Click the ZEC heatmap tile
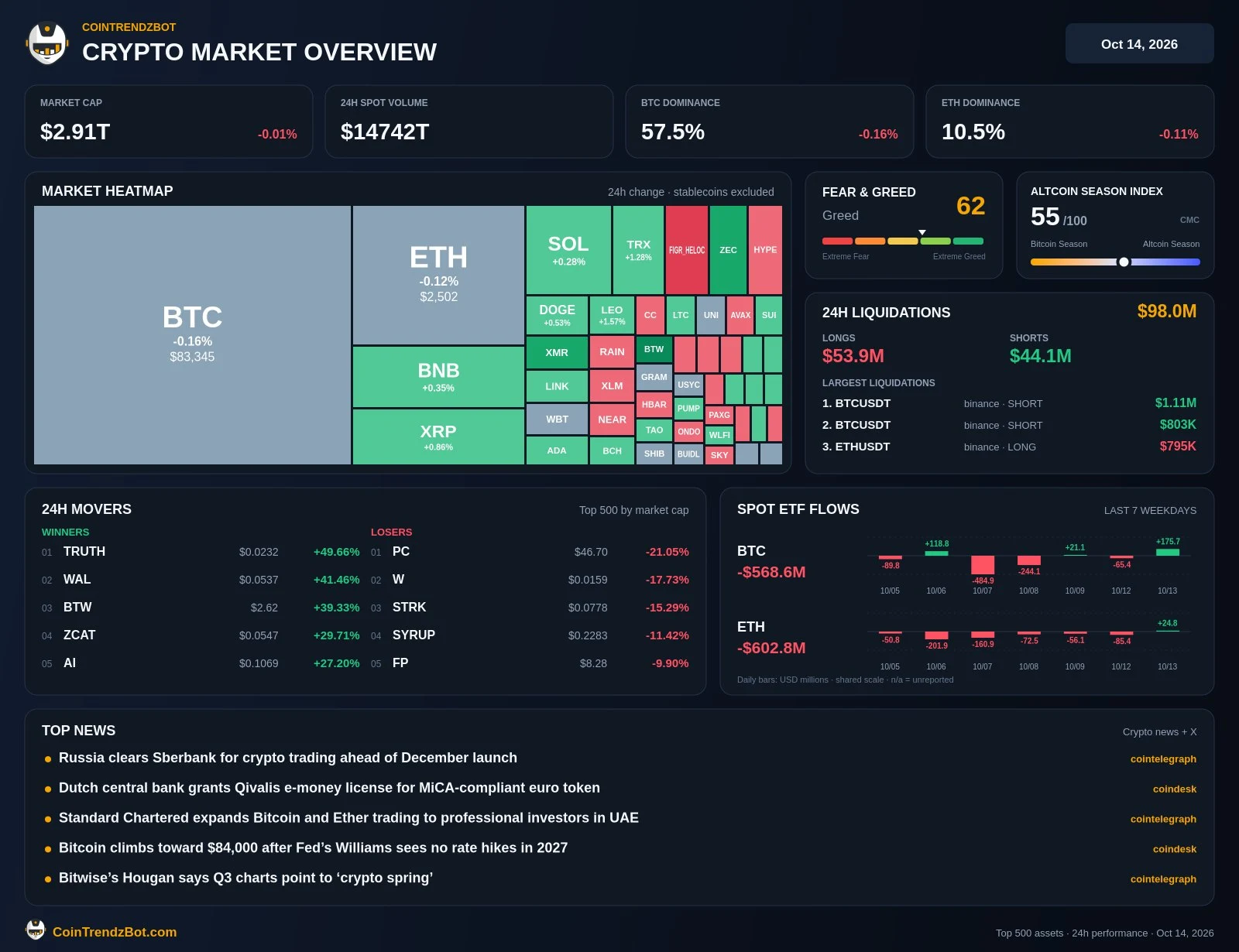Screen dimensions: 1239x952 click(728, 250)
